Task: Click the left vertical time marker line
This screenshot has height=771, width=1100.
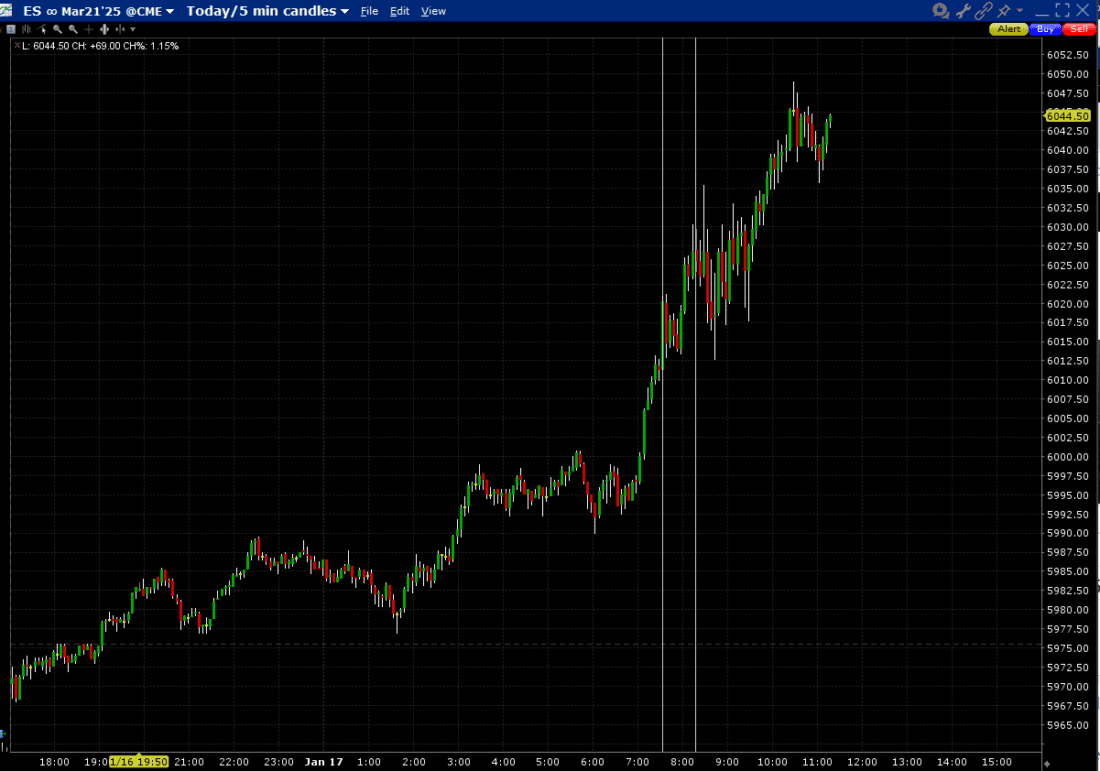Action: (662, 393)
